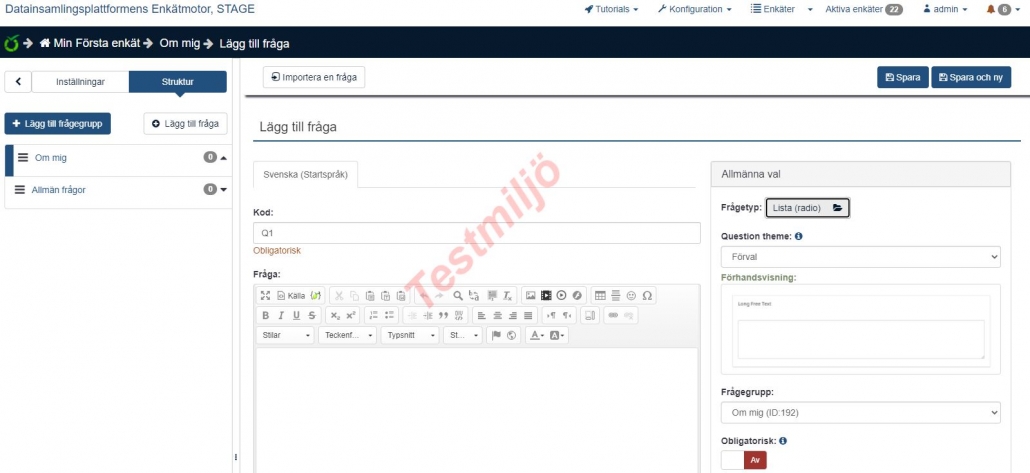Screen dimensions: 1030x473
Task: Apply strikethrough formatting
Action: (x=312, y=315)
